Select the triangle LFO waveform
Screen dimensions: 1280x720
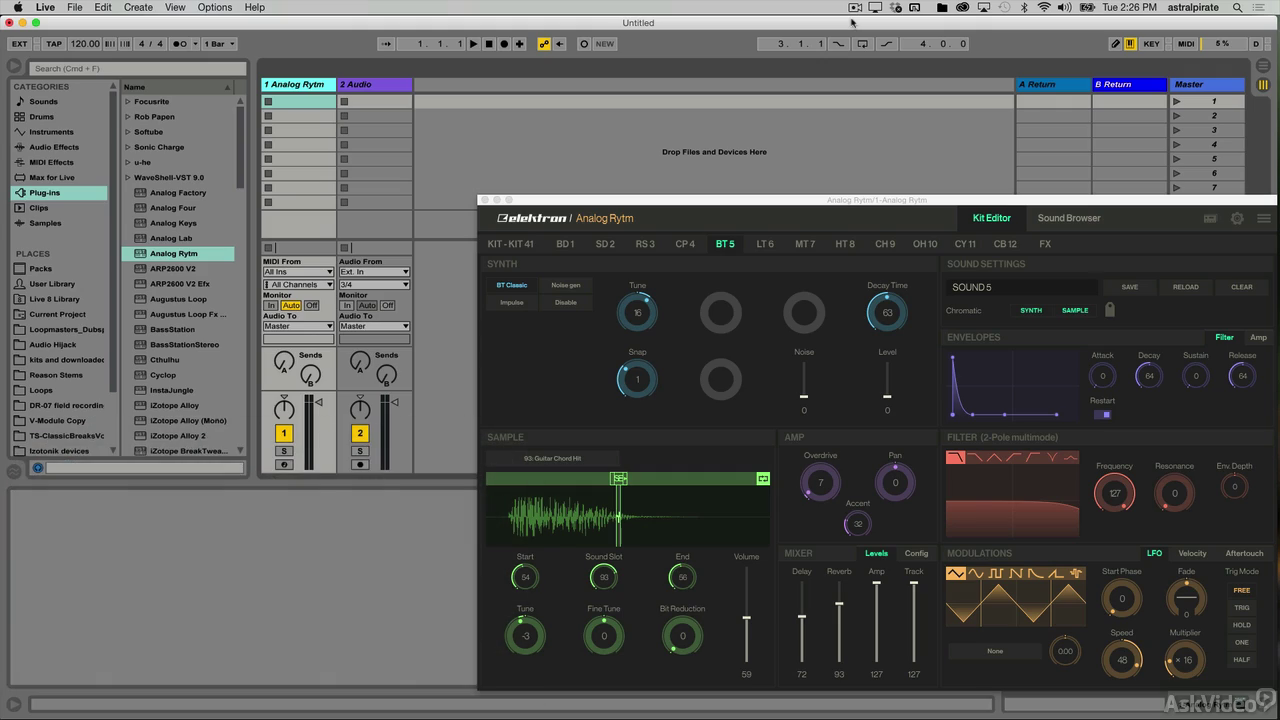pyautogui.click(x=957, y=573)
